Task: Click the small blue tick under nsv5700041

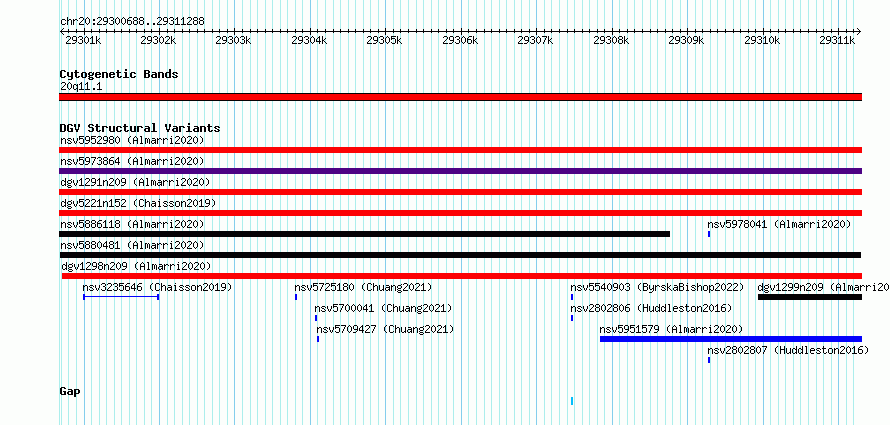Action: [x=316, y=318]
